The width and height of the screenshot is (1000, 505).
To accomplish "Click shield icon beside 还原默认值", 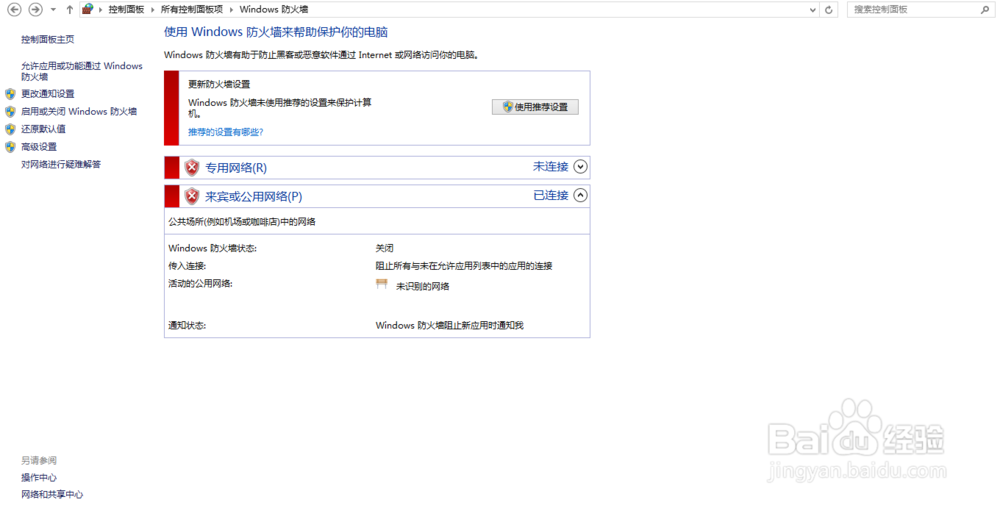I will tap(10, 129).
